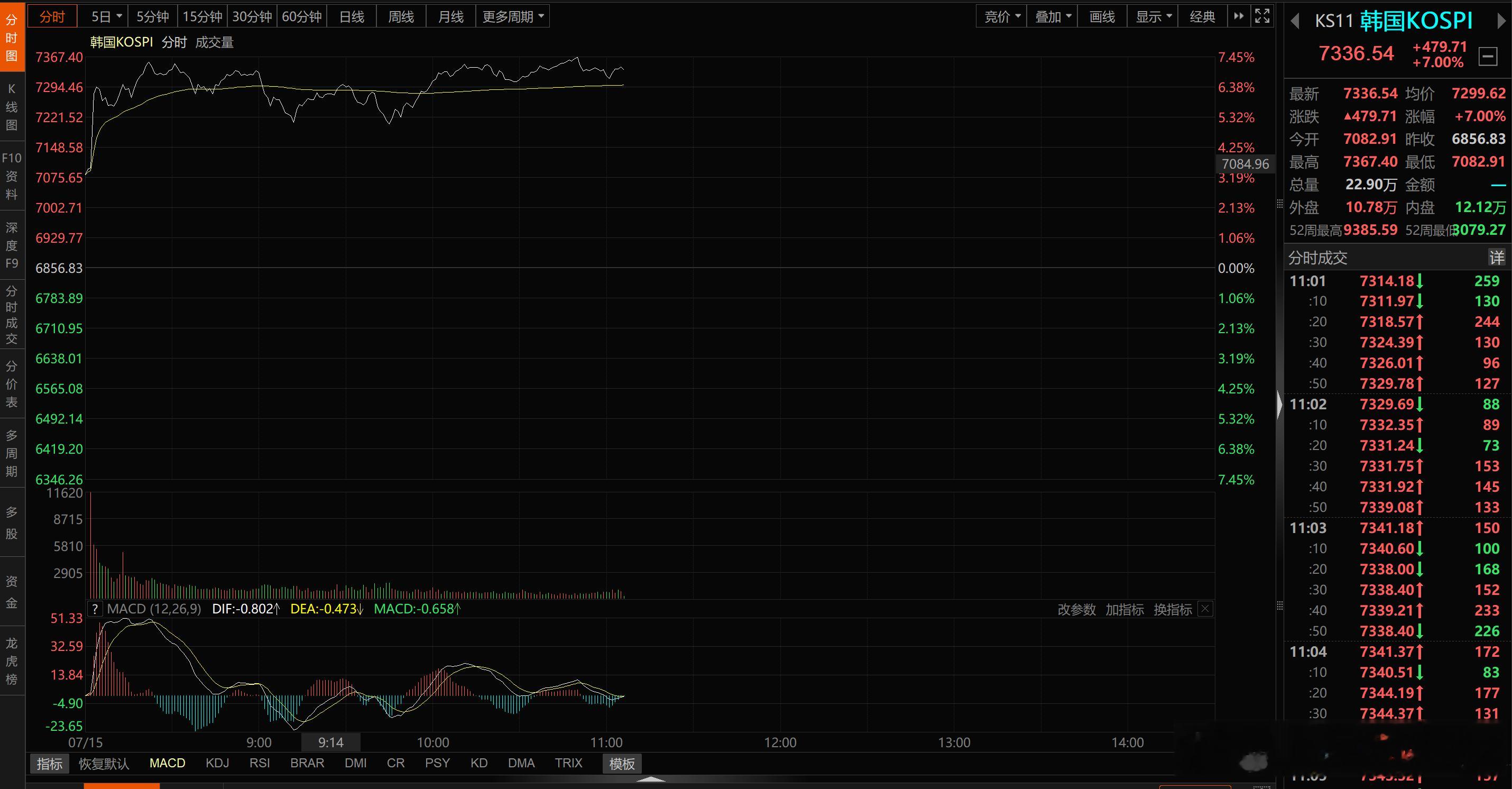Open 分时图 in left sidebar
The height and width of the screenshot is (789, 1512).
[12, 38]
